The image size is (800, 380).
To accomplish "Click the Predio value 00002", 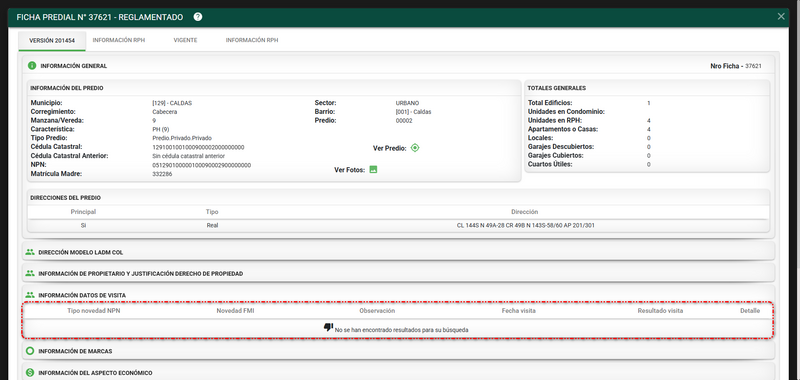I will click(x=404, y=121).
